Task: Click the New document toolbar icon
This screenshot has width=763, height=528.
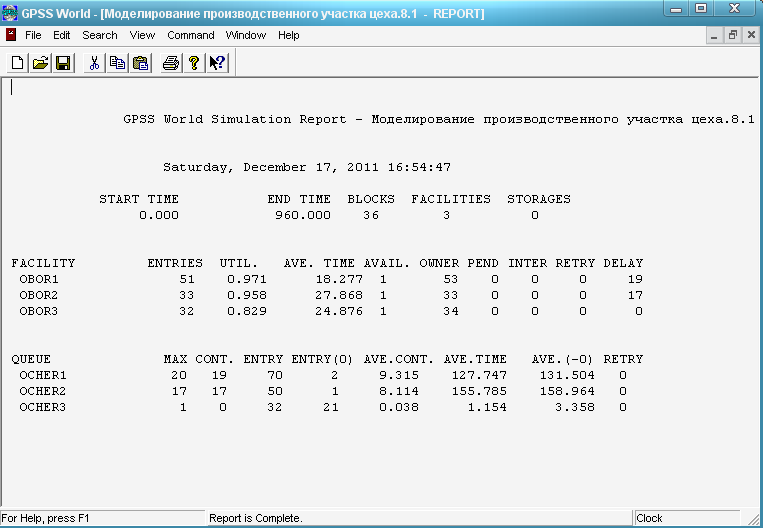Action: click(x=18, y=63)
